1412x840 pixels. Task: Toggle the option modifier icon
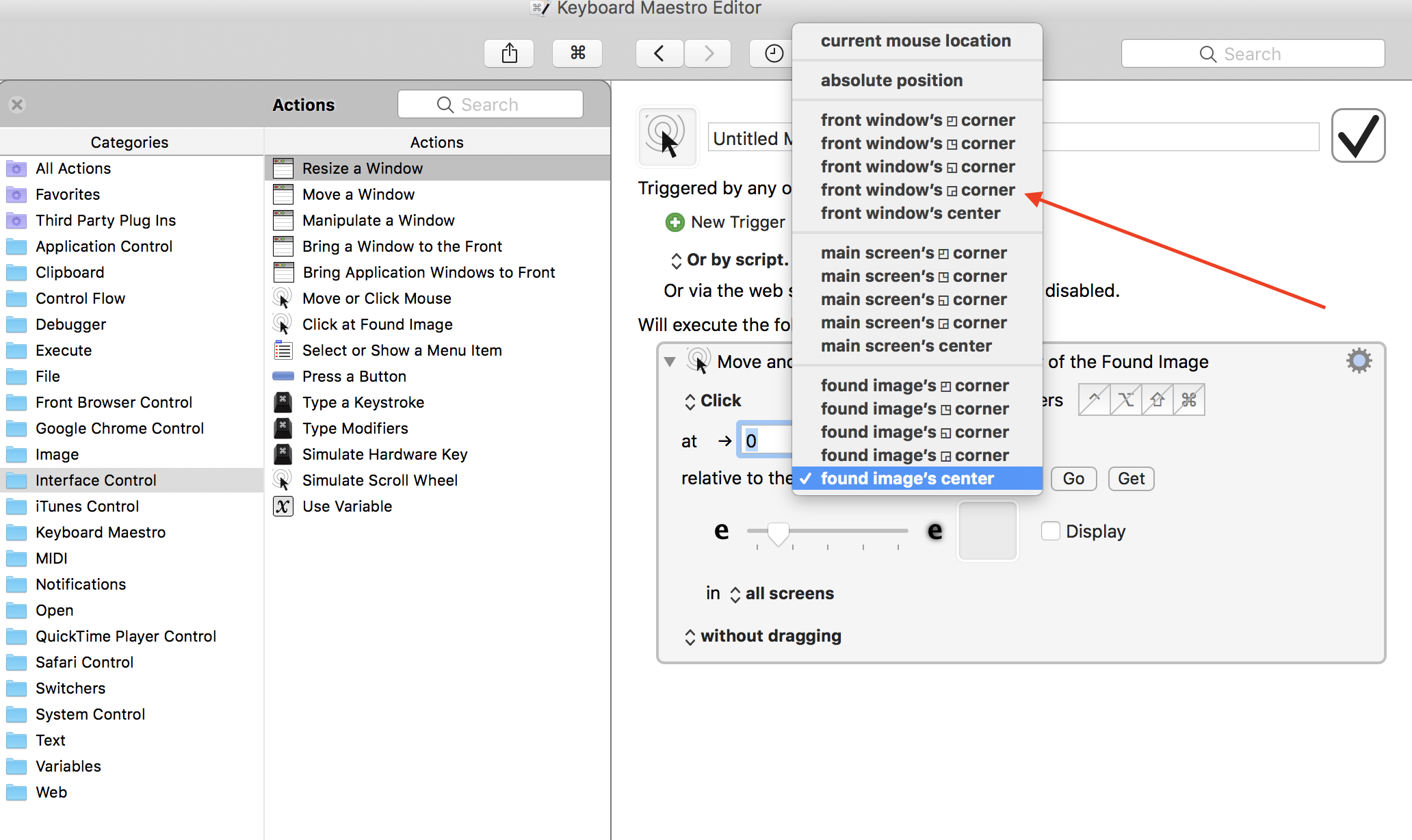1126,400
